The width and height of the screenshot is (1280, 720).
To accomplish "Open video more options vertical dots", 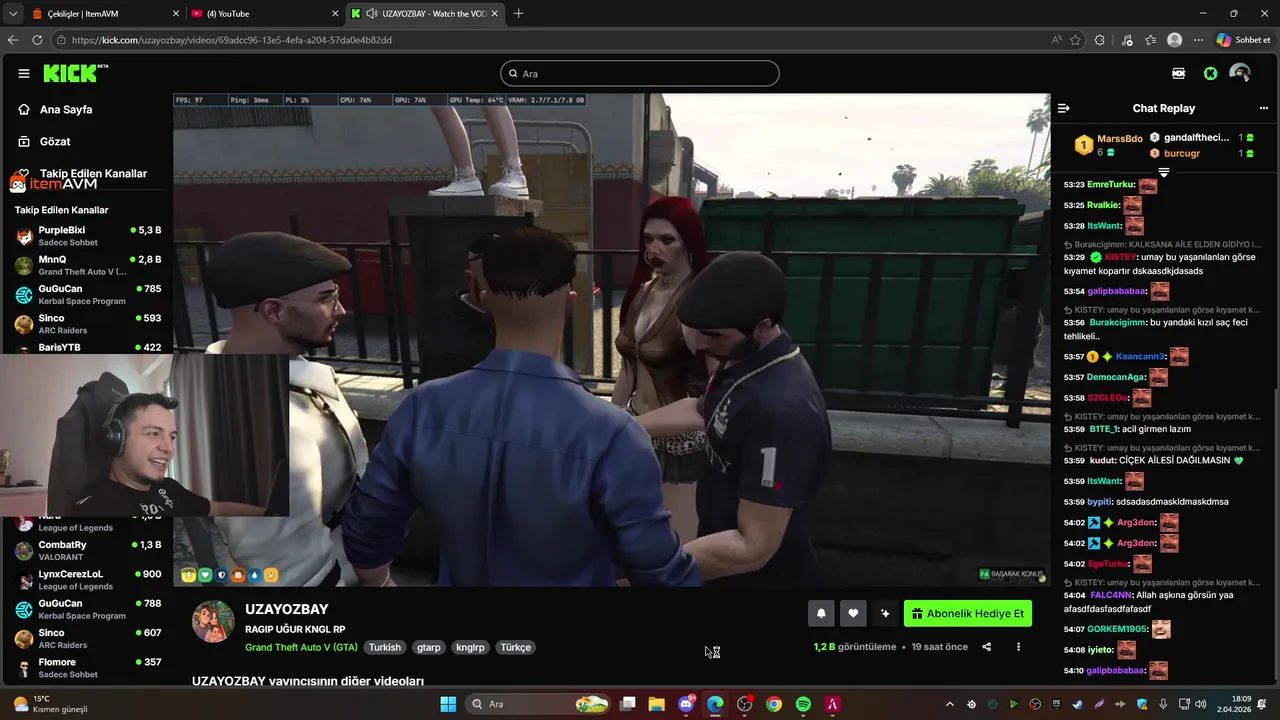I will coord(1018,647).
